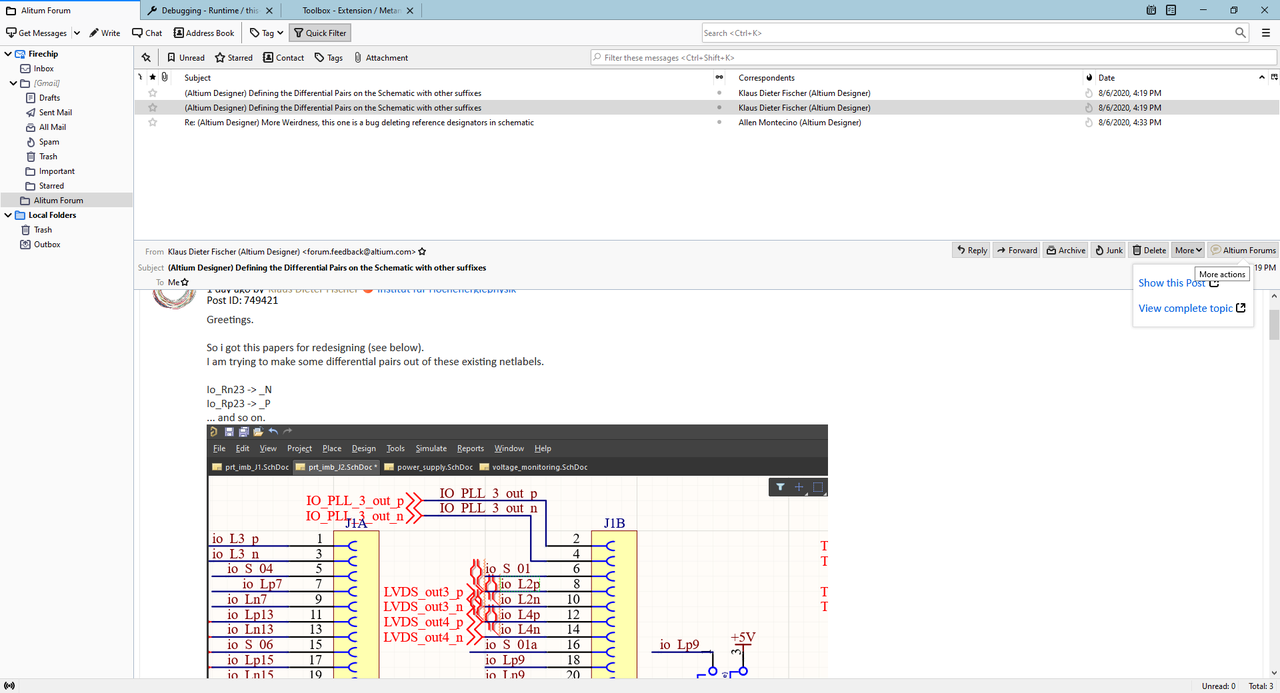1280x693 pixels.
Task: Click the search magnifier icon
Action: [1239, 33]
